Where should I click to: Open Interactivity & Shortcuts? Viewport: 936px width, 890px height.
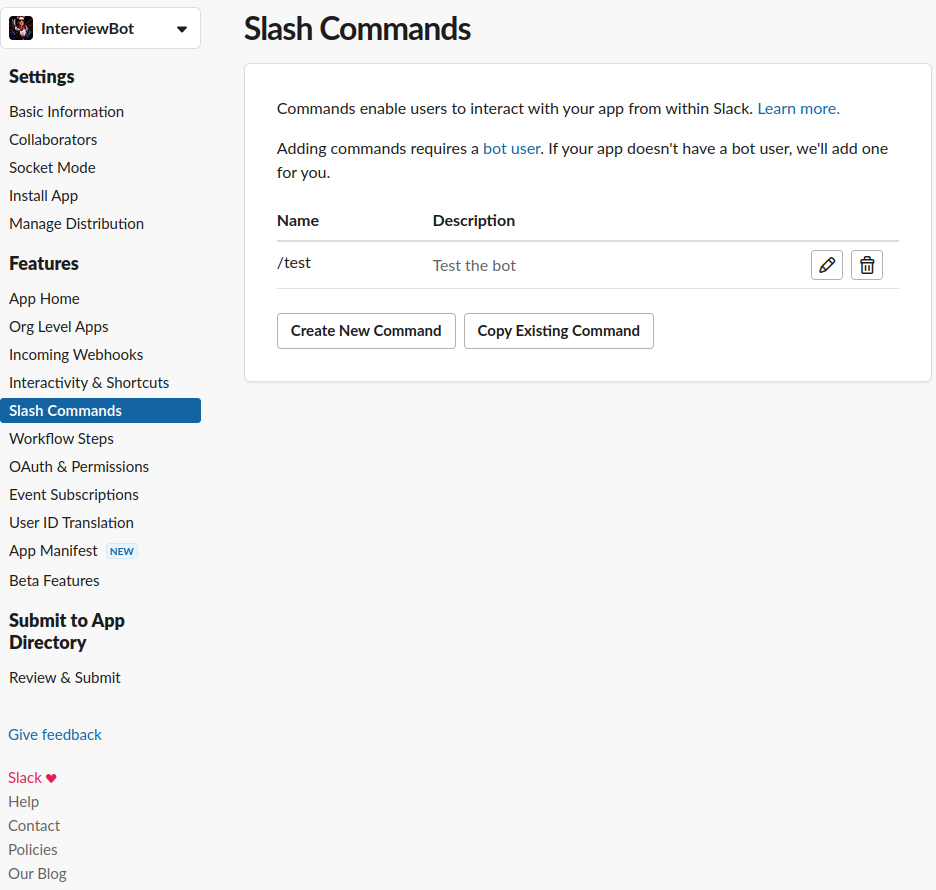tap(89, 383)
